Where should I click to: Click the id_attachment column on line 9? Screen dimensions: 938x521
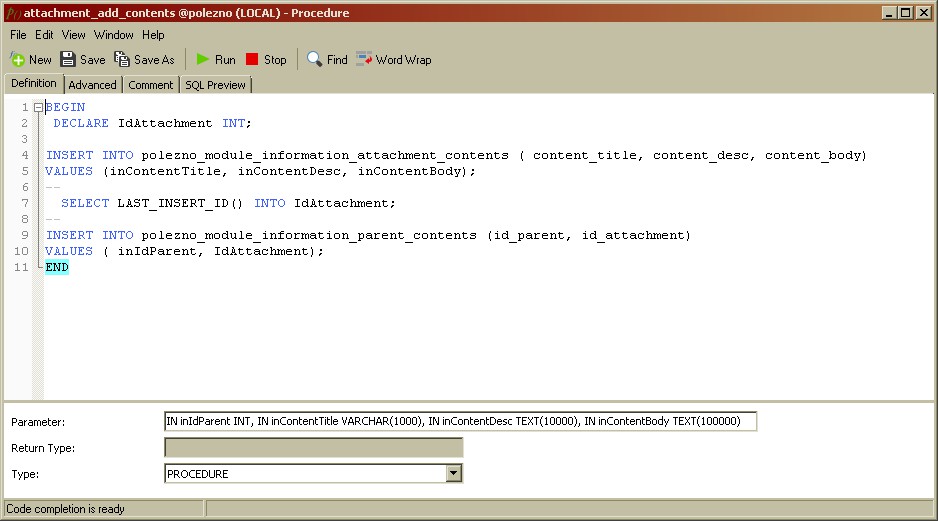tap(633, 235)
